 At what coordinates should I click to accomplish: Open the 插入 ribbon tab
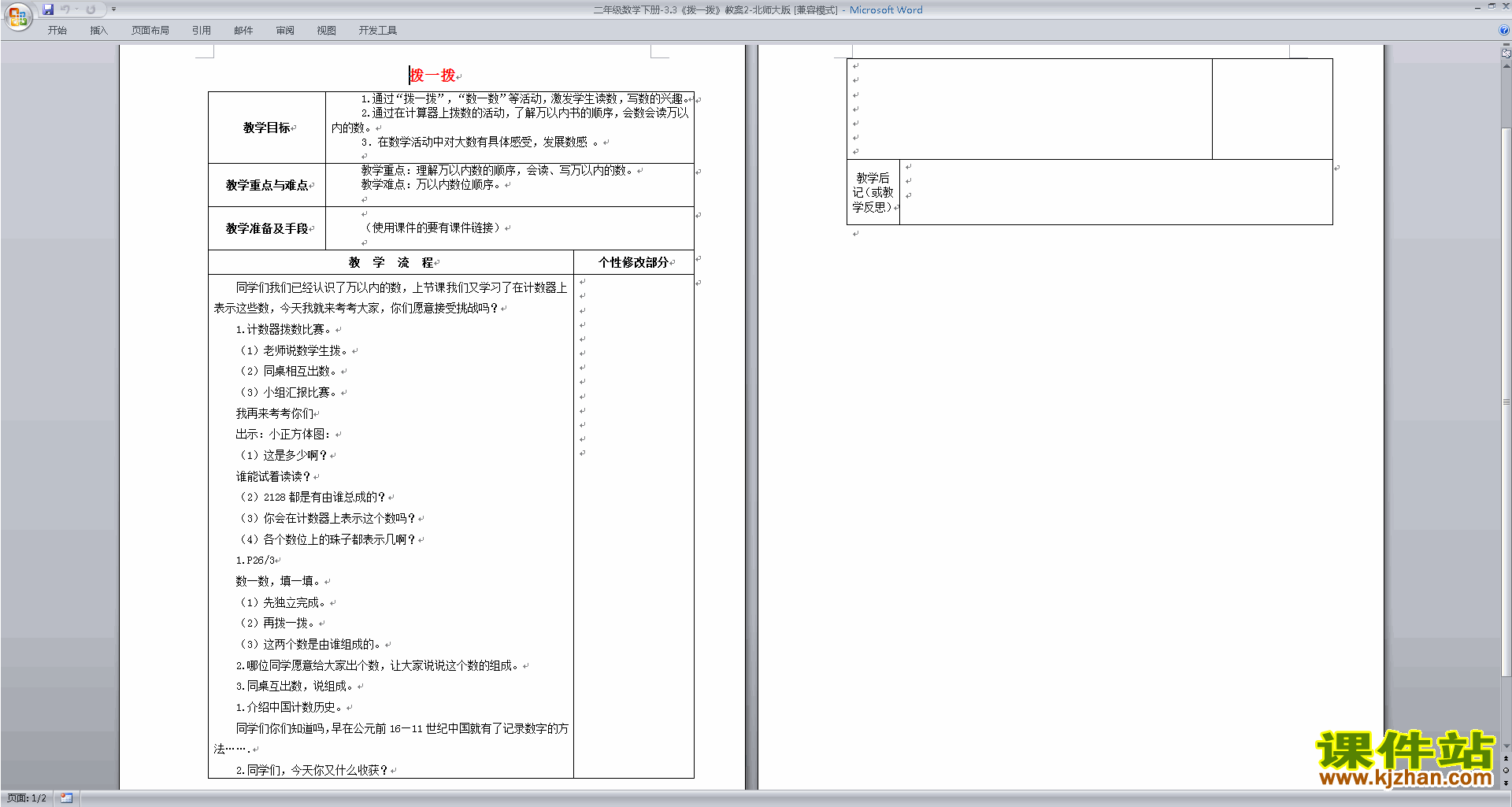98,31
